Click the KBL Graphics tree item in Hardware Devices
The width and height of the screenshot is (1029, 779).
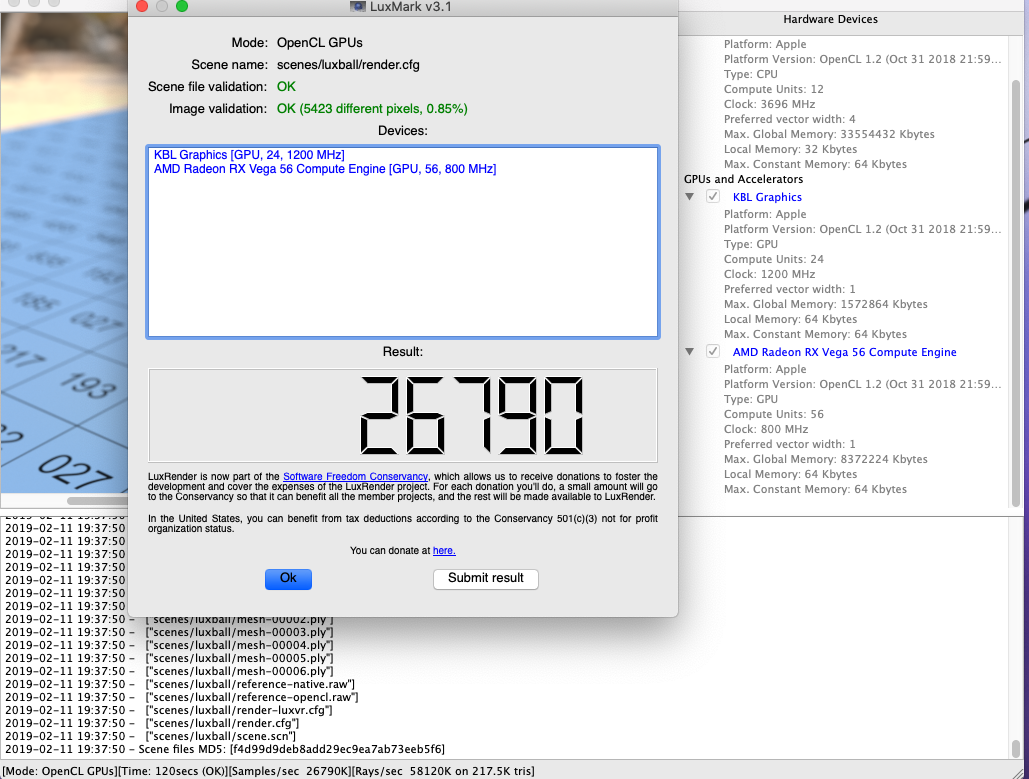(767, 197)
